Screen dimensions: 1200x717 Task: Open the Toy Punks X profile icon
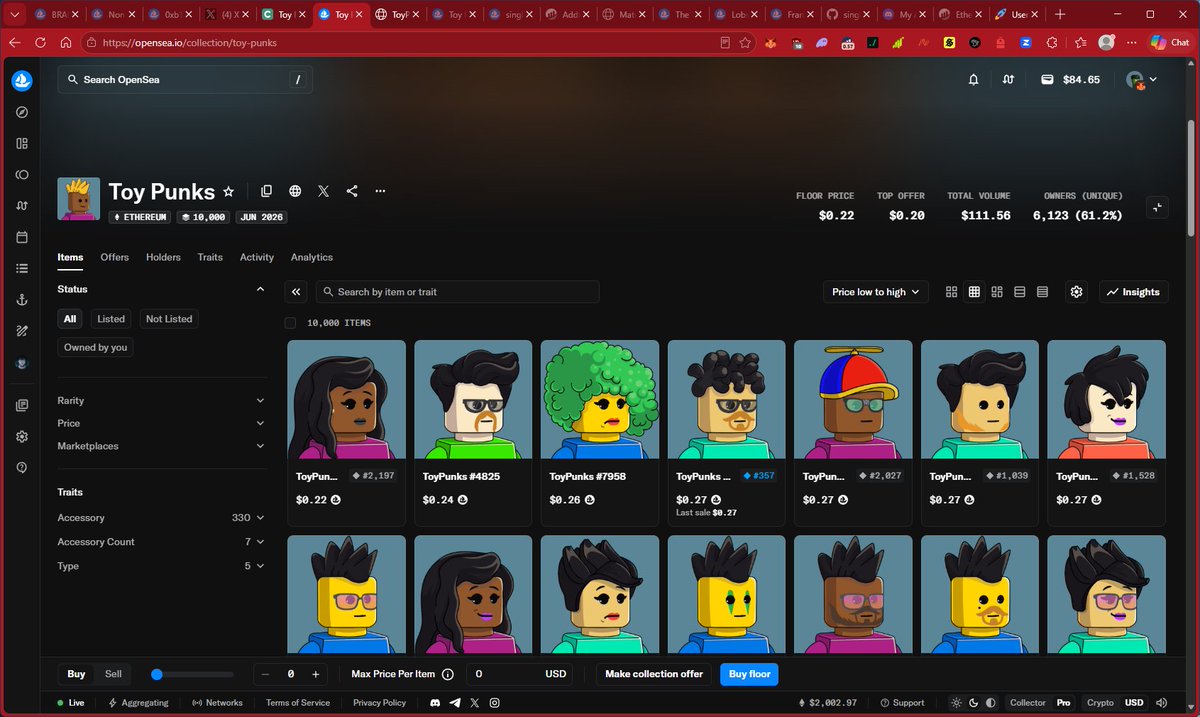pos(323,191)
